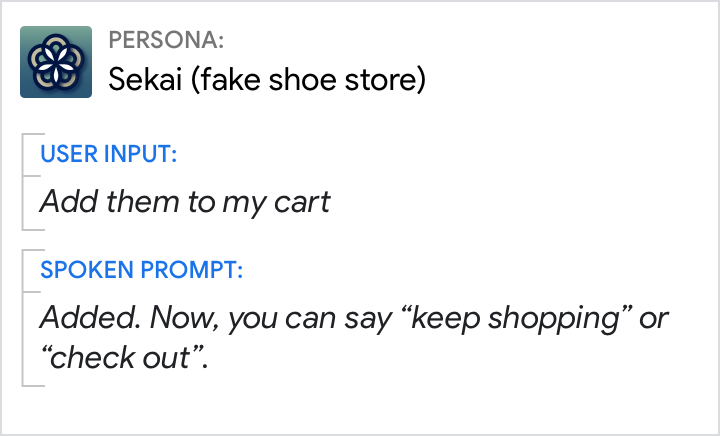Click the Sekai flower persona icon
Image resolution: width=720 pixels, height=436 pixels.
(56, 62)
